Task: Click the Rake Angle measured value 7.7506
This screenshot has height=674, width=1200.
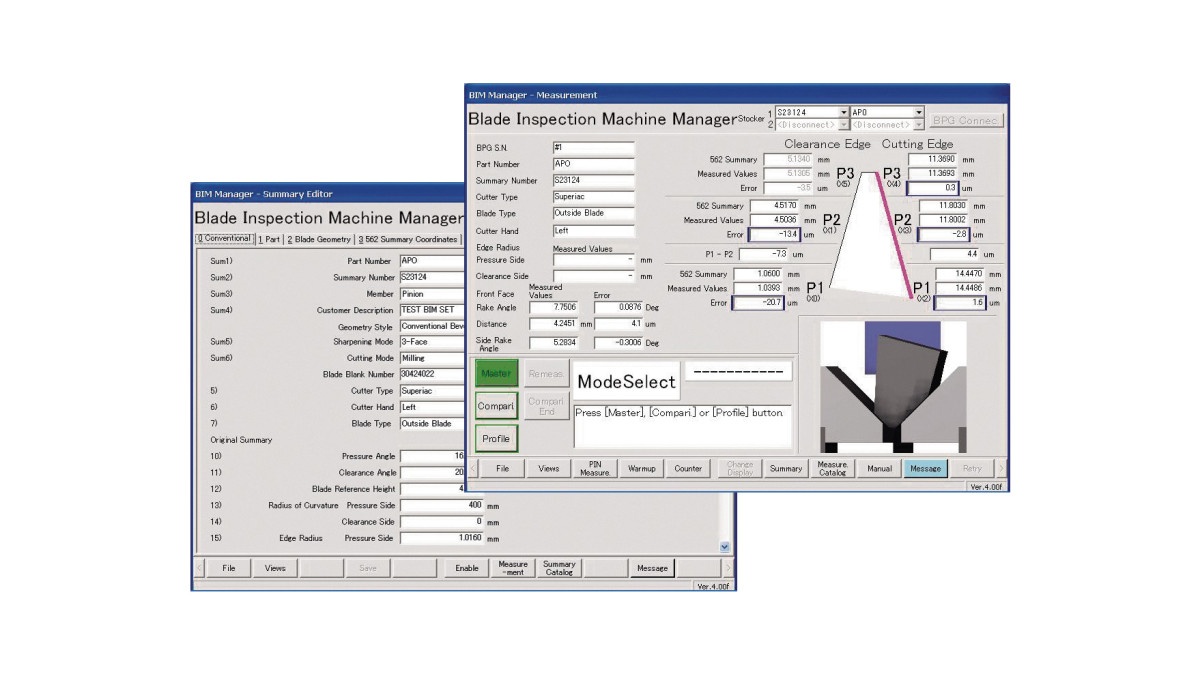Action: tap(553, 308)
